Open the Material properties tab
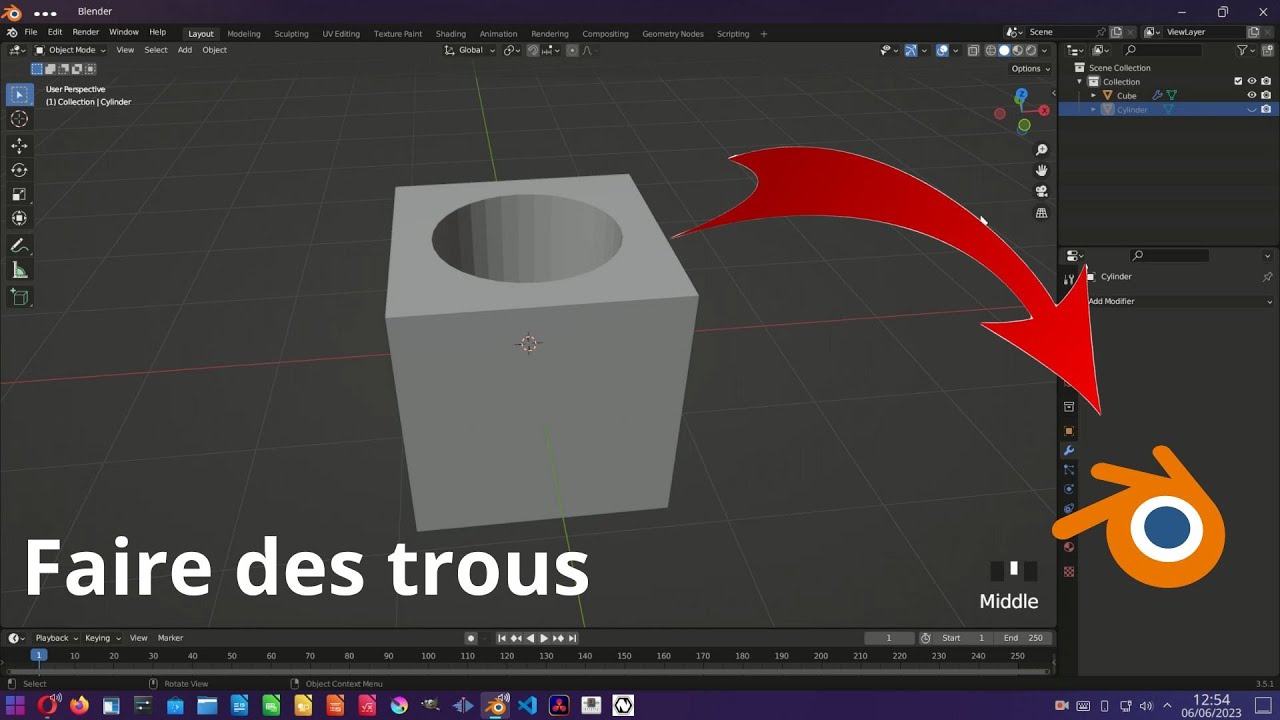1280x720 pixels. (1069, 547)
